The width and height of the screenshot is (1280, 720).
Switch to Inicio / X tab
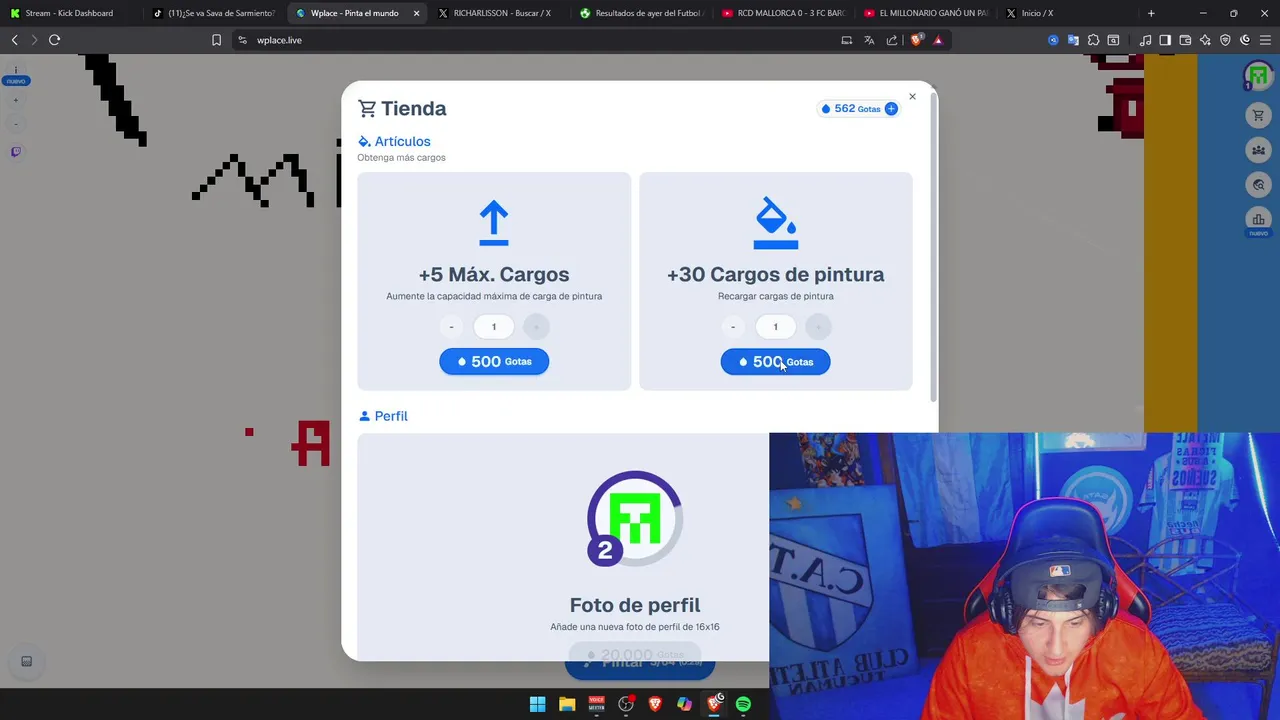coord(1070,13)
